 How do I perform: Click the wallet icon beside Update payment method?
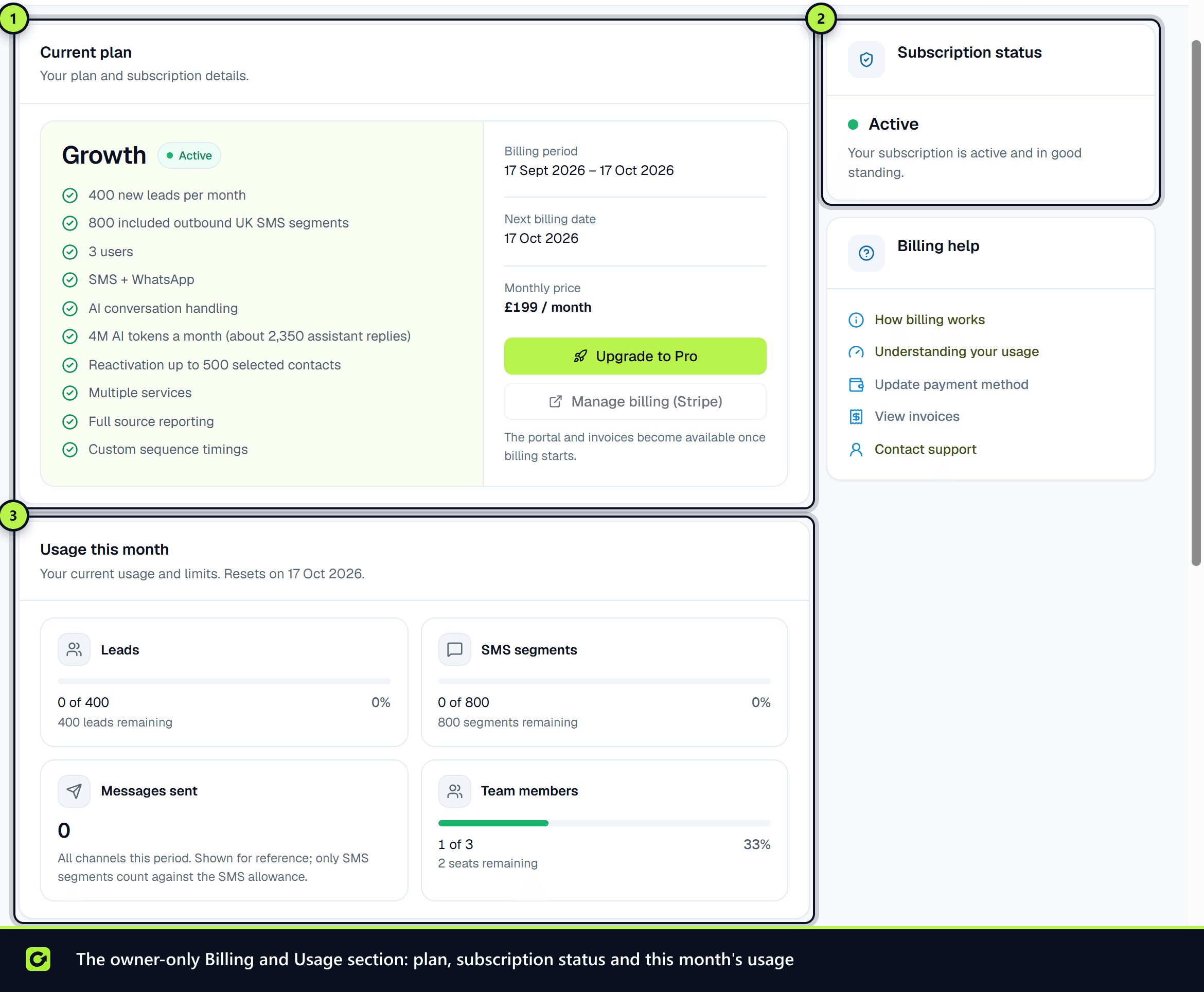856,384
